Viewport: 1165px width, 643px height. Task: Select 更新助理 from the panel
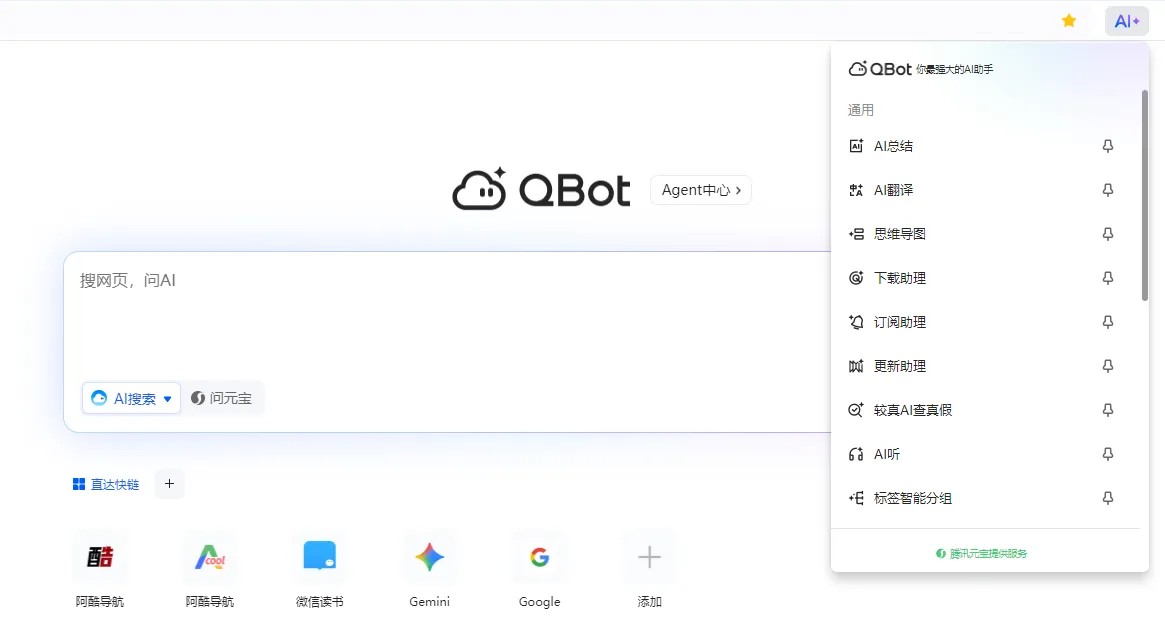(x=899, y=365)
